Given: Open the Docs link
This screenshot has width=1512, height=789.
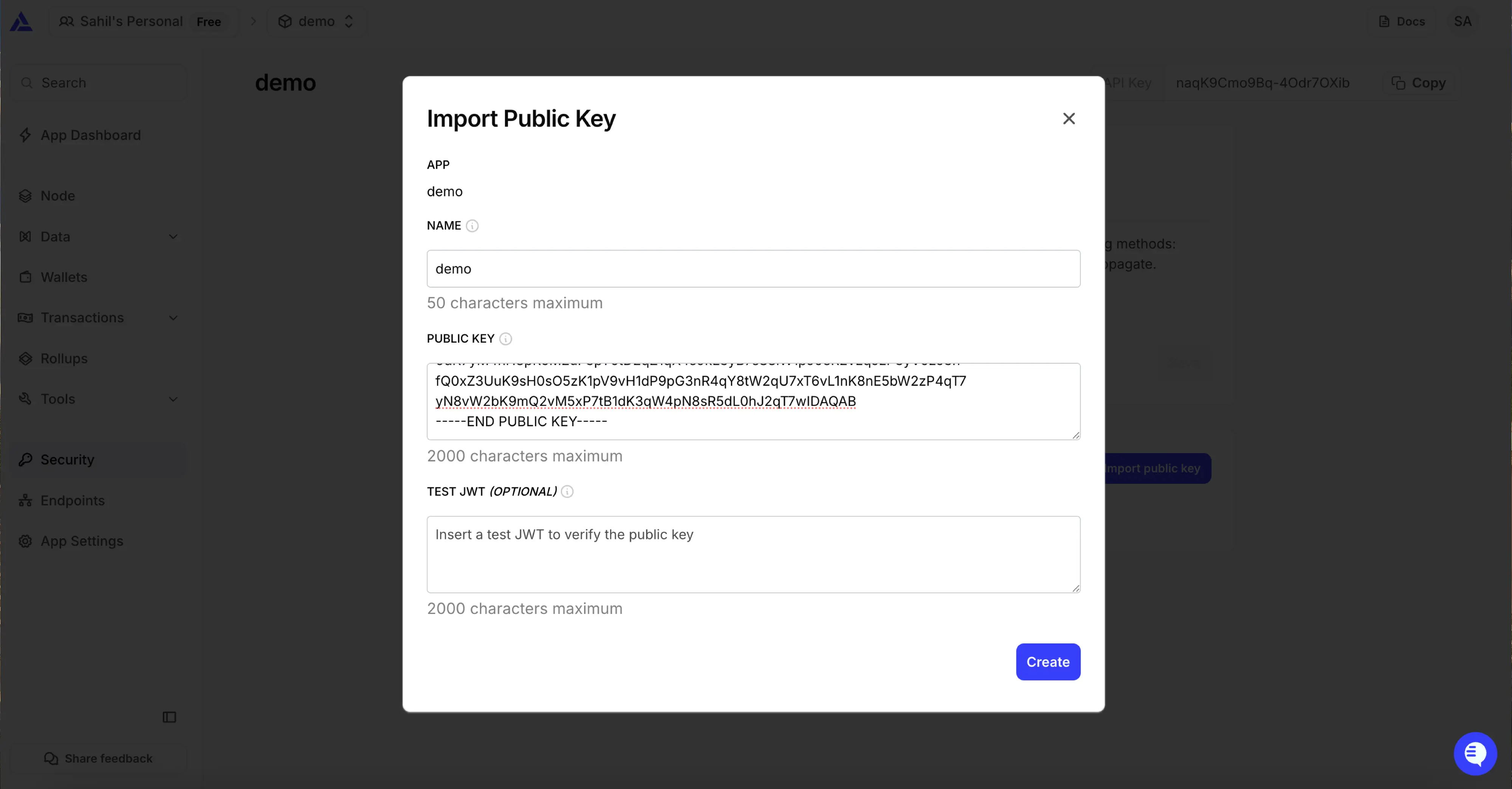Looking at the screenshot, I should coord(1402,22).
